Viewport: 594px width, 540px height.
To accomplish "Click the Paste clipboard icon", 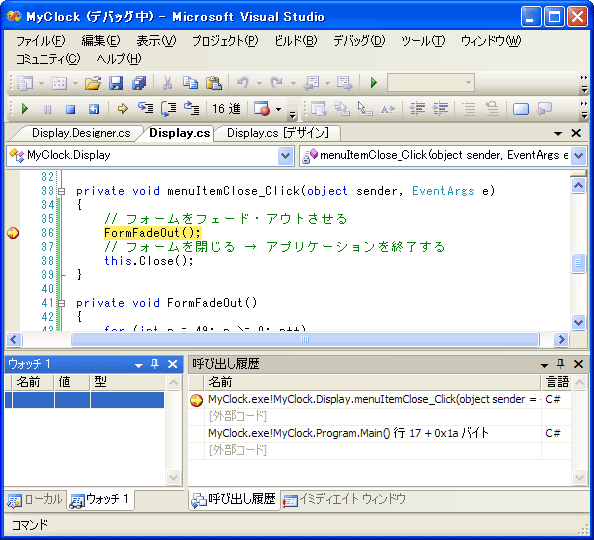I will coord(214,83).
